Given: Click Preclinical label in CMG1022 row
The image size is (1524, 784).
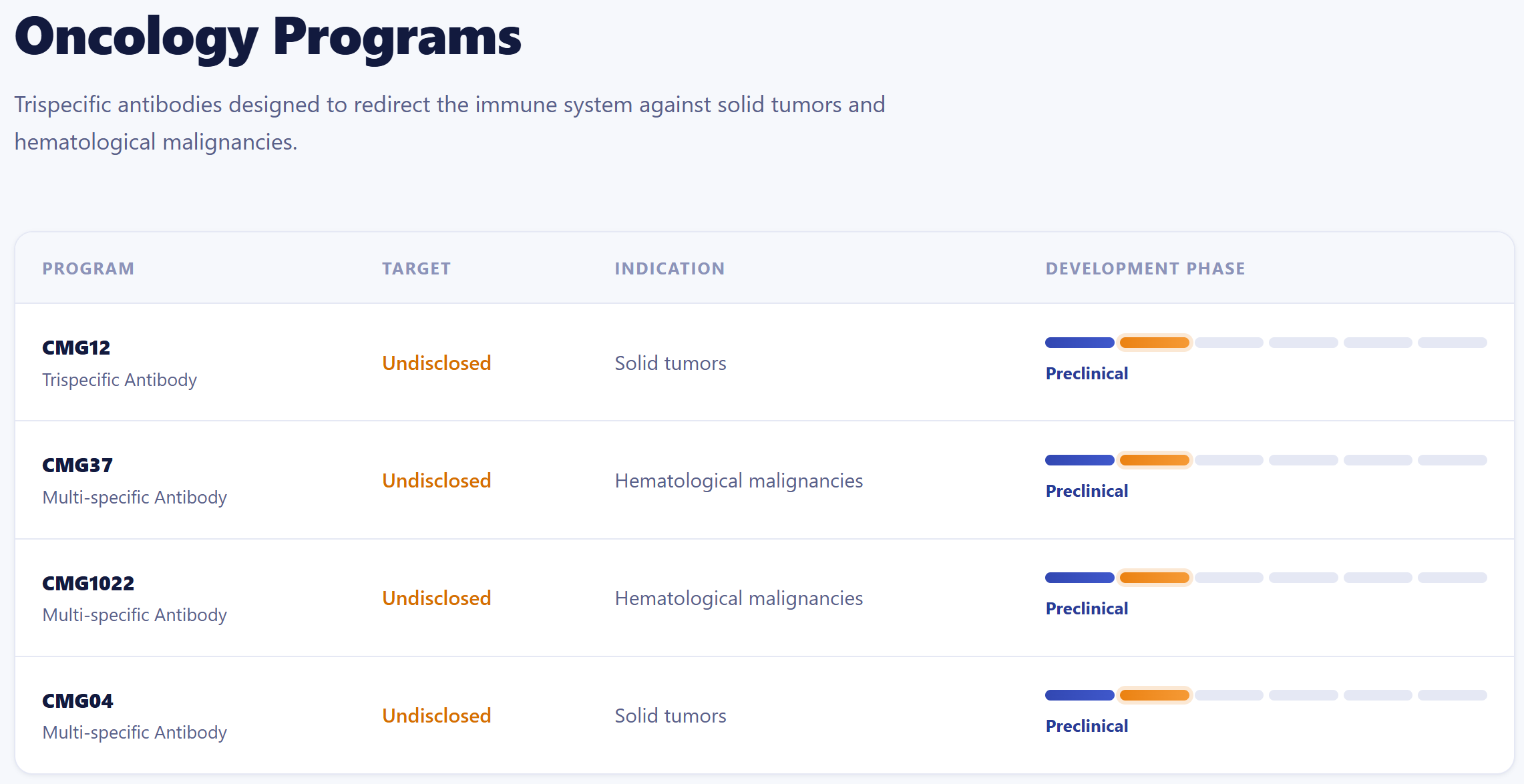Looking at the screenshot, I should point(1087,608).
